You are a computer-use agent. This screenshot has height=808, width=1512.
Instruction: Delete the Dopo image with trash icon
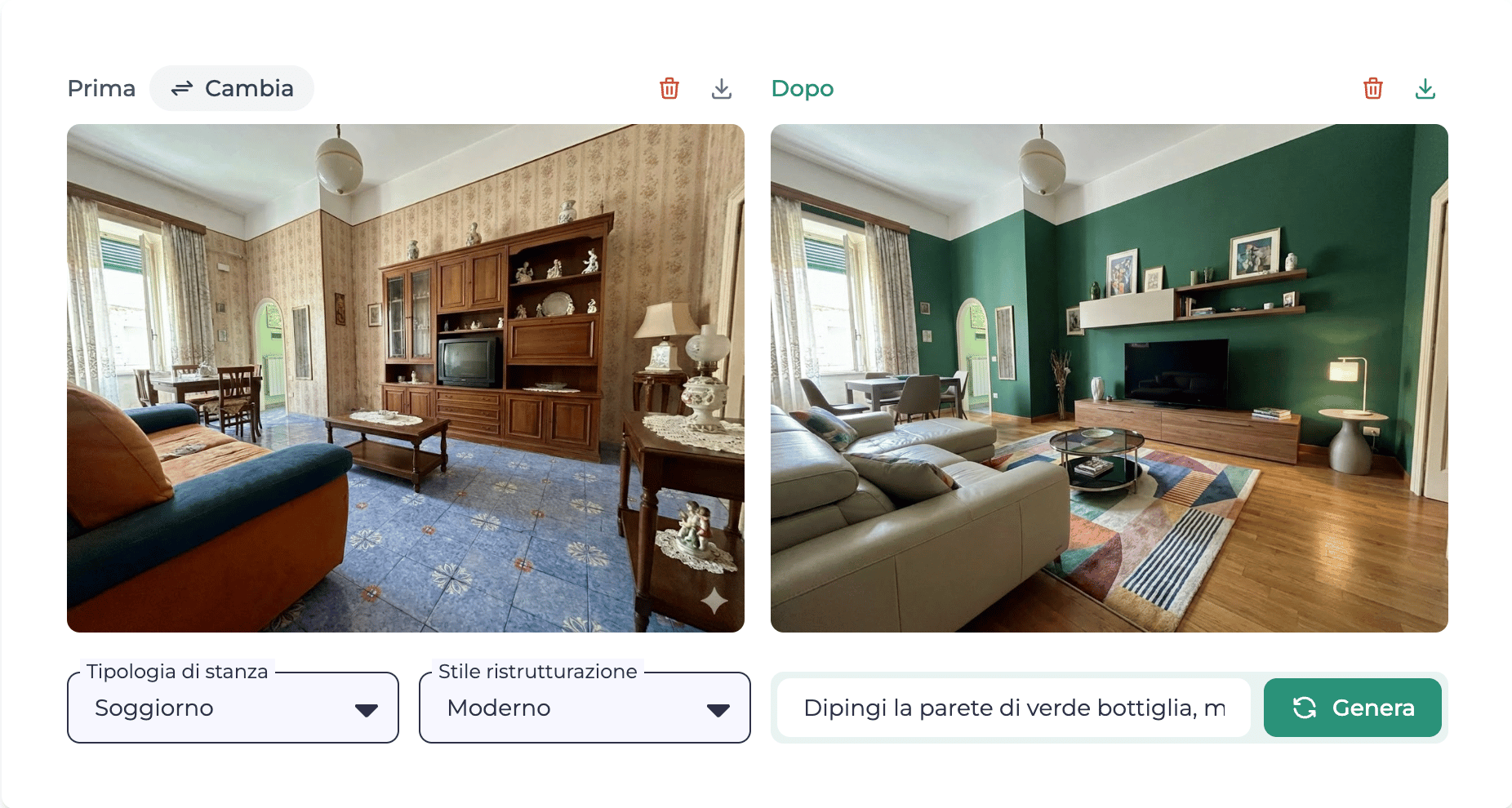(x=1373, y=88)
